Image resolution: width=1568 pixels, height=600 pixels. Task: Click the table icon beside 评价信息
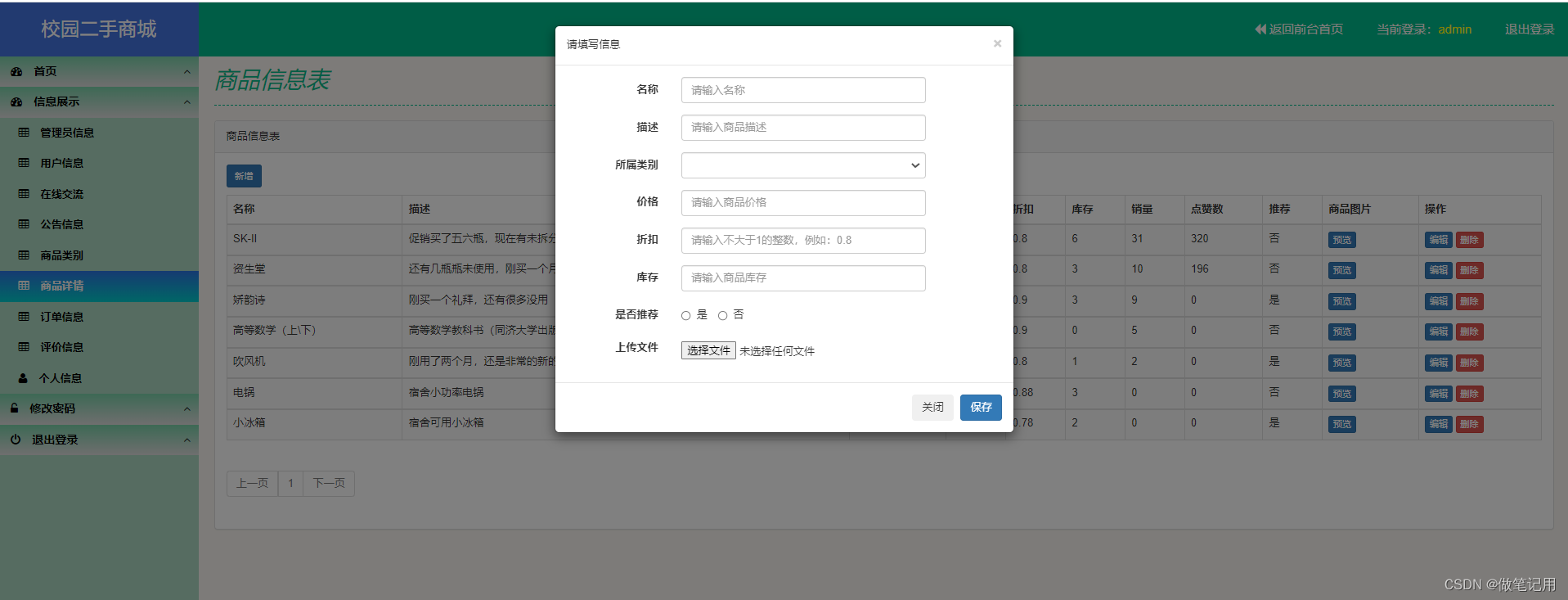(24, 347)
